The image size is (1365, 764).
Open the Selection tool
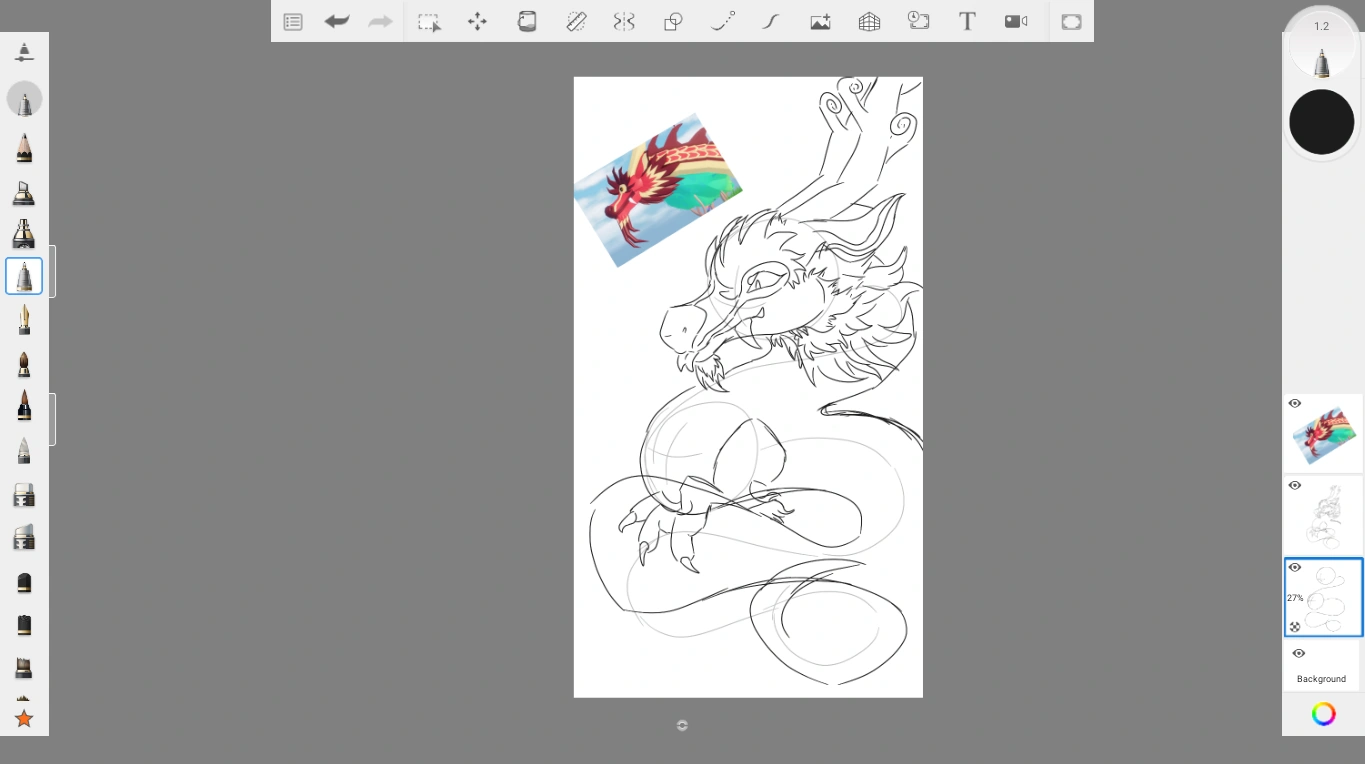click(x=429, y=21)
